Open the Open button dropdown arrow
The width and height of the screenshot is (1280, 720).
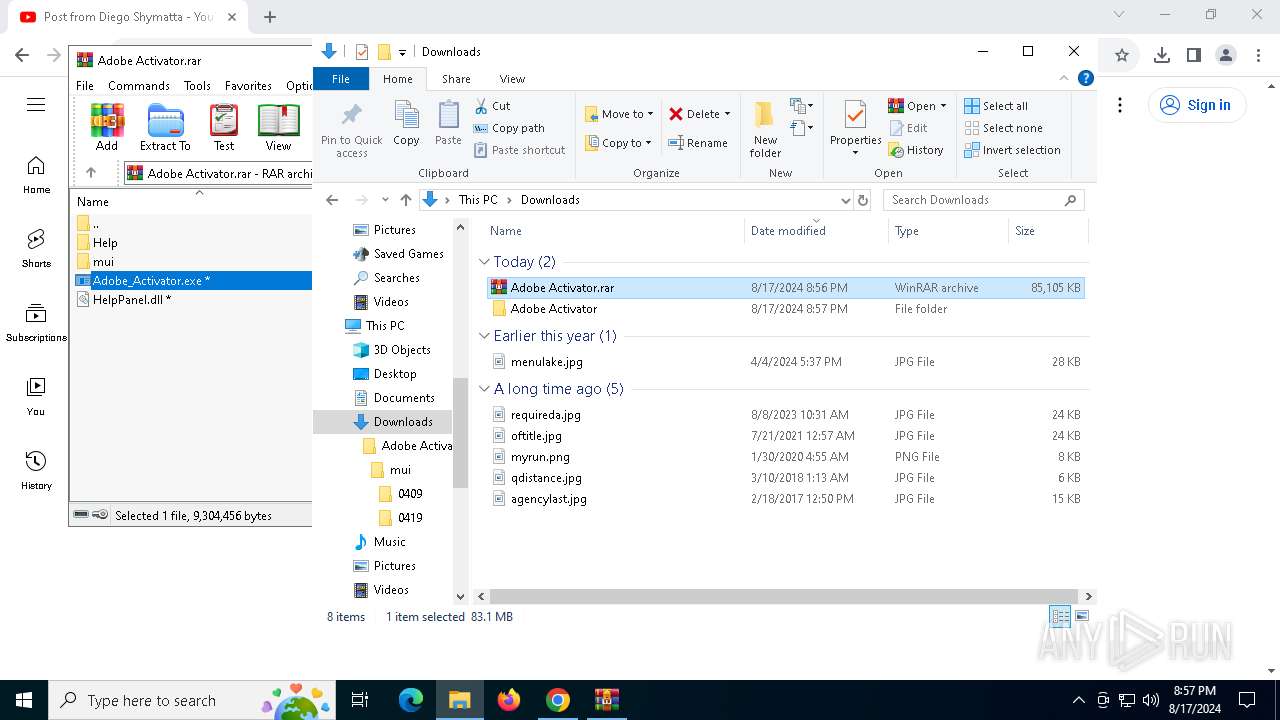tap(943, 106)
